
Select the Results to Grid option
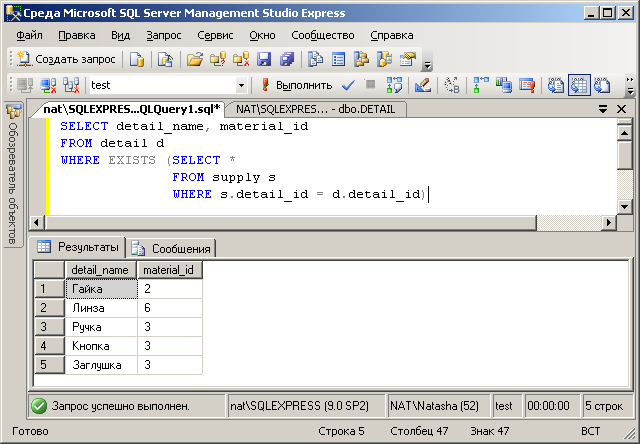579,85
